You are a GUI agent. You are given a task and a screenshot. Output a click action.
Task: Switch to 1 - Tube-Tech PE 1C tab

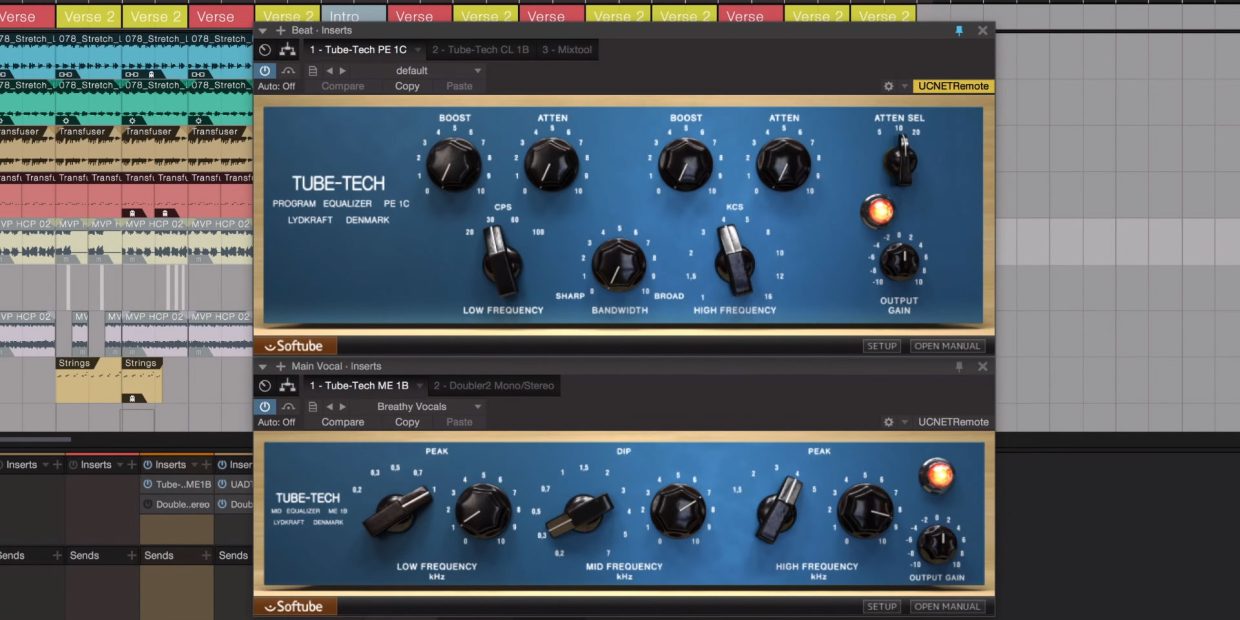[357, 50]
